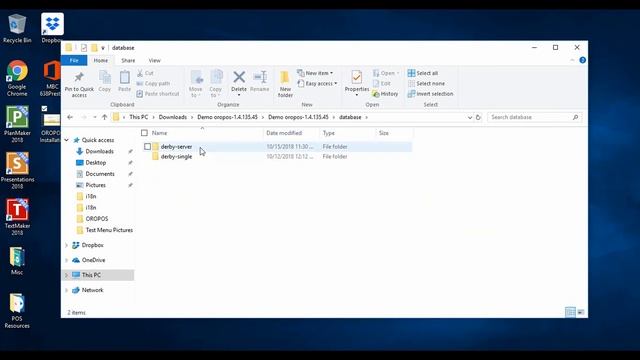Click Select all in ribbon
The width and height of the screenshot is (640, 360).
(x=423, y=73)
